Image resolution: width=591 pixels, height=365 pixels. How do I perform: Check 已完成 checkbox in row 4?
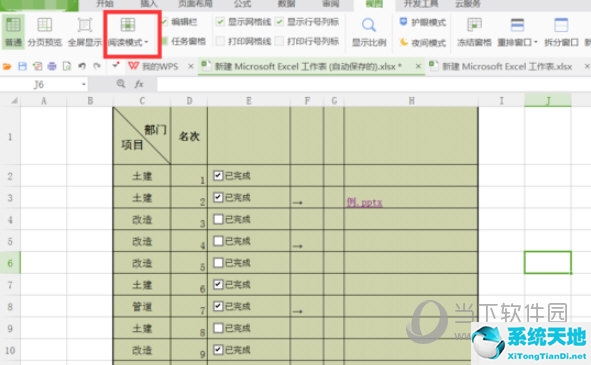pyautogui.click(x=218, y=219)
